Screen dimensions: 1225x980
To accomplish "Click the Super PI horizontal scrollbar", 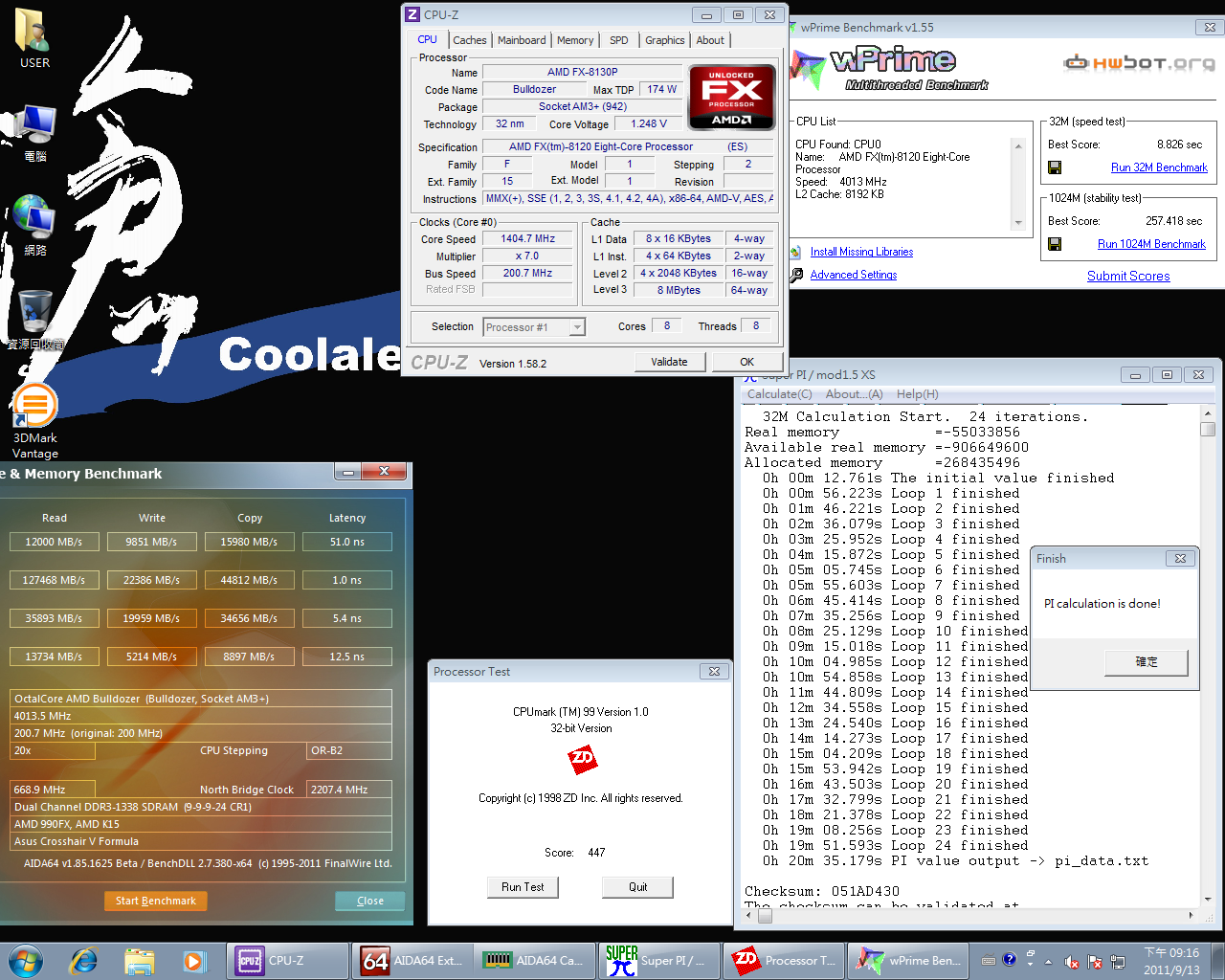I will (x=971, y=916).
